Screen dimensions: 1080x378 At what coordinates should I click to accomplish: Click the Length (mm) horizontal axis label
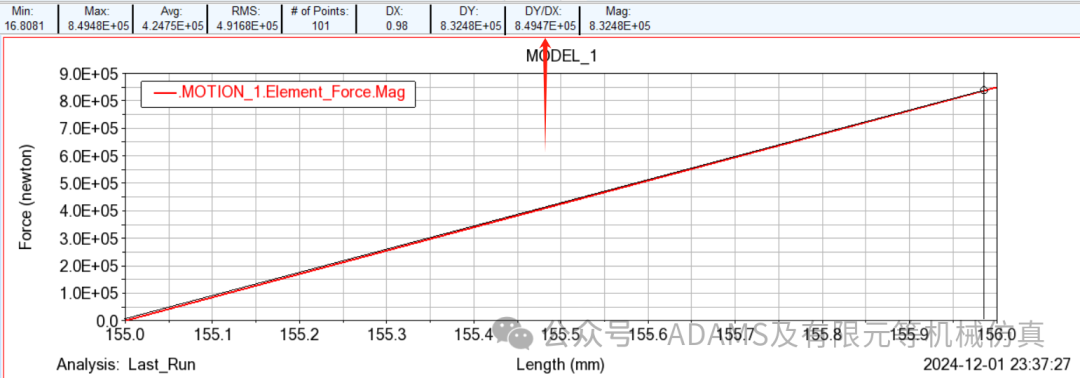561,364
